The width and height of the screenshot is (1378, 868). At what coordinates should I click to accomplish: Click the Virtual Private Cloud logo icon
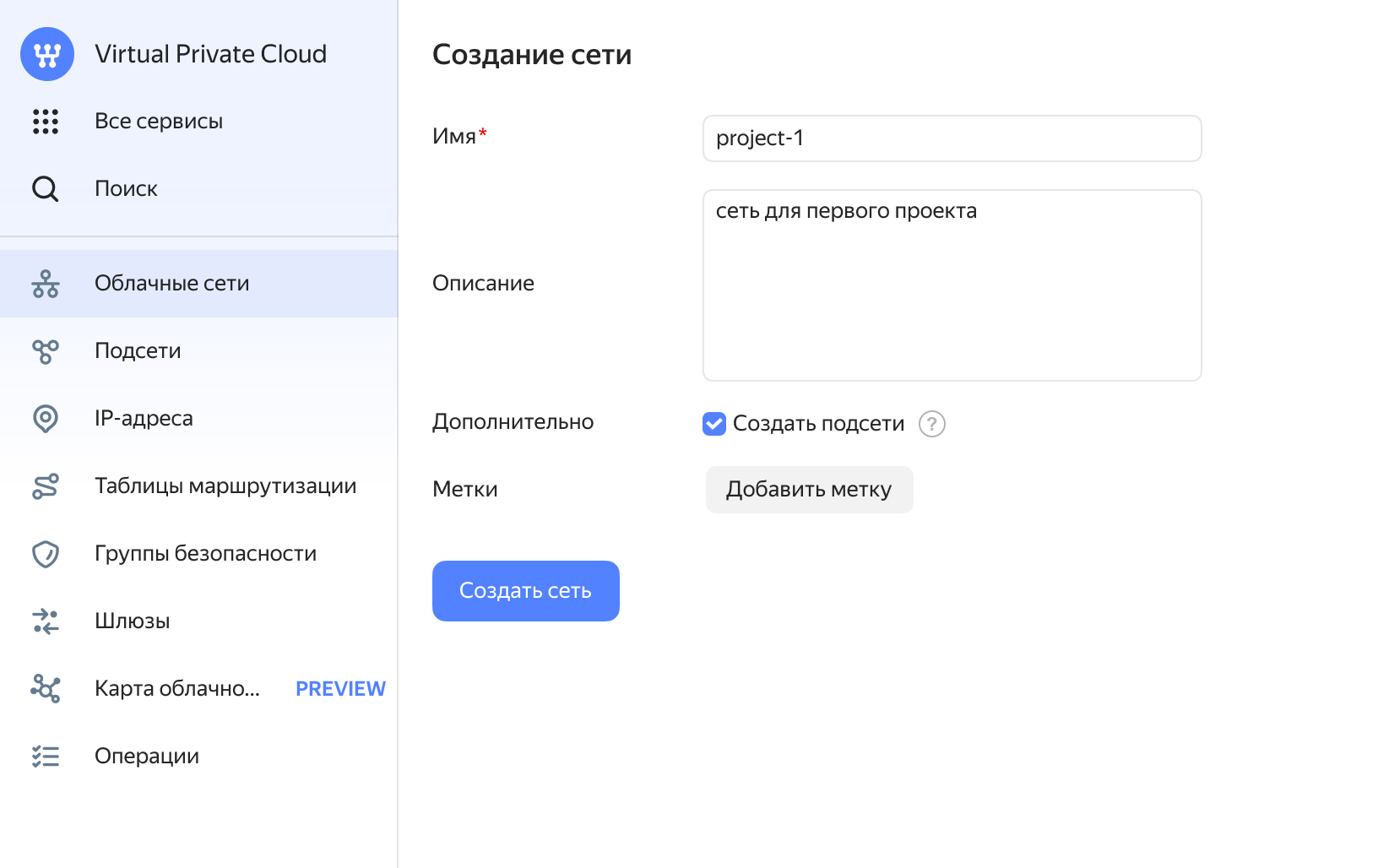click(47, 54)
